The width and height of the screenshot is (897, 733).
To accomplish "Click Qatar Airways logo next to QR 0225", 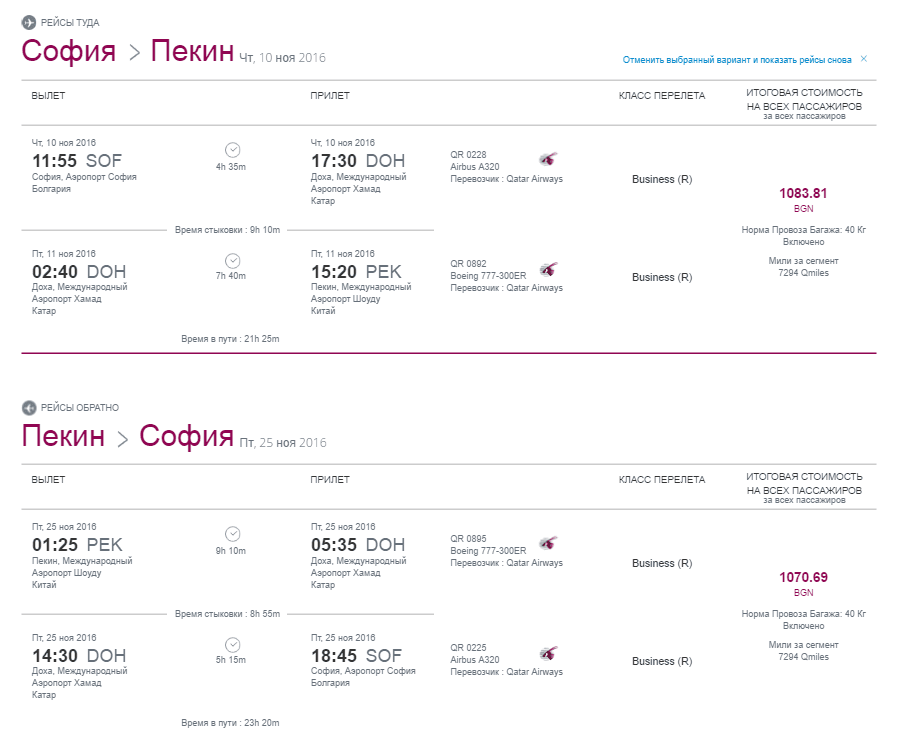I will (x=548, y=653).
